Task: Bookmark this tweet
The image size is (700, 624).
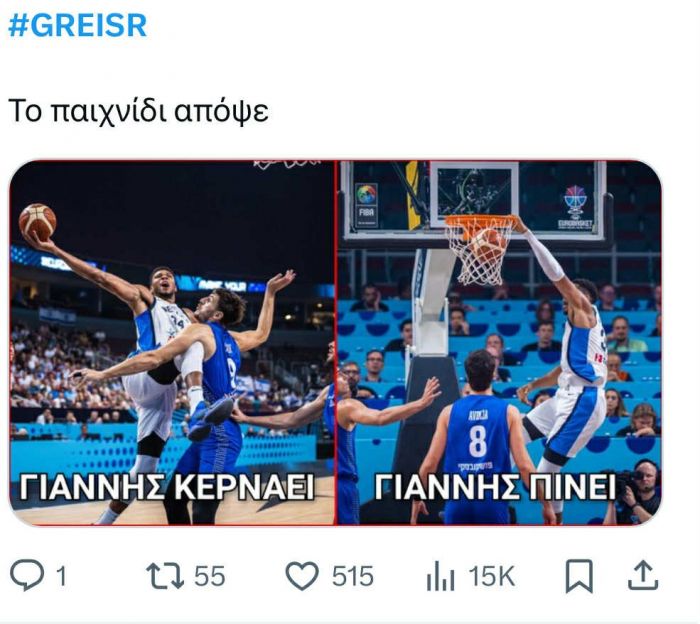Action: [579, 576]
